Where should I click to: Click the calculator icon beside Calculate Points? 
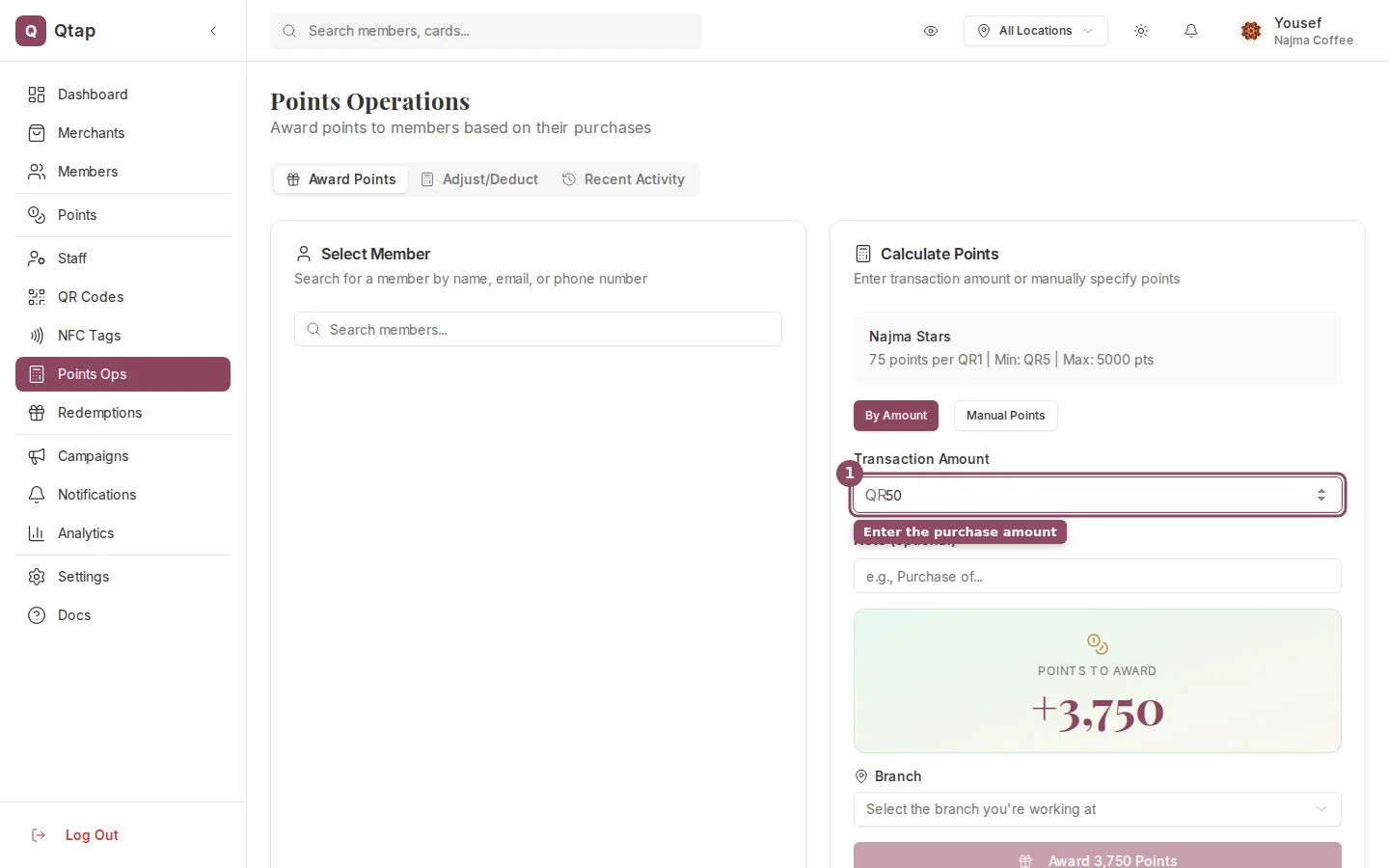[x=863, y=254]
